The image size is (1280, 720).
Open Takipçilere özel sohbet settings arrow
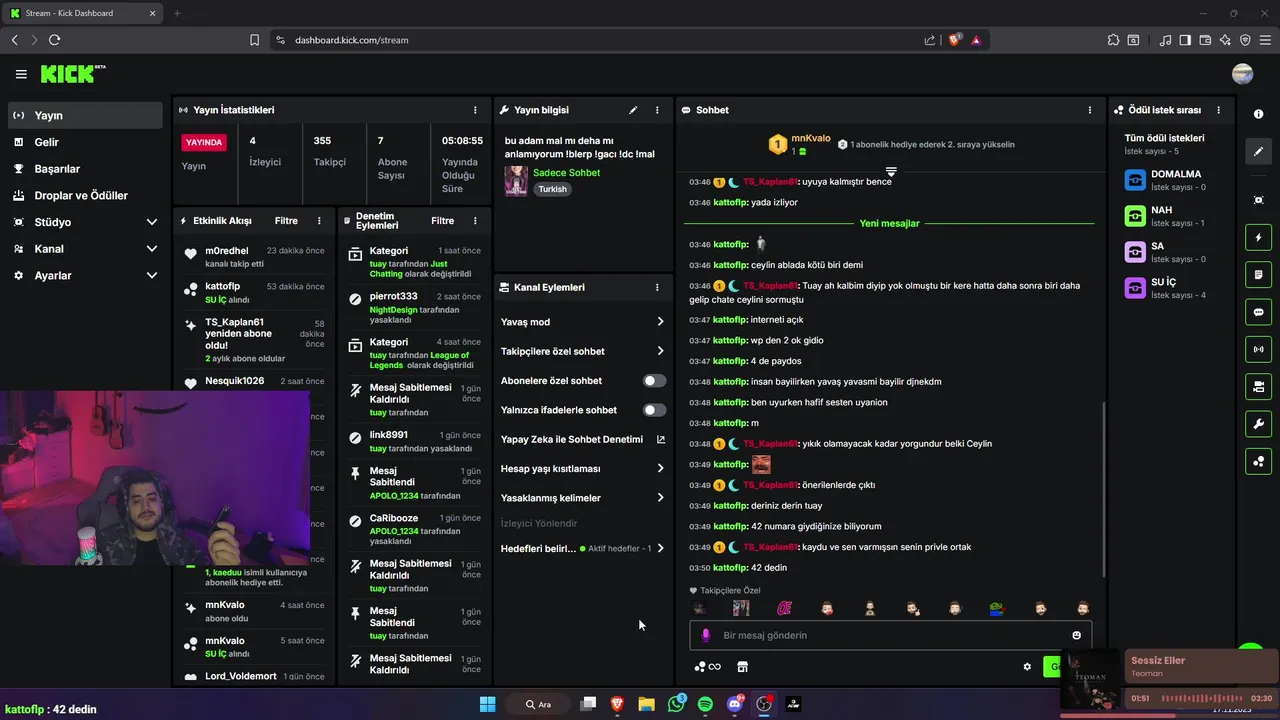point(660,351)
